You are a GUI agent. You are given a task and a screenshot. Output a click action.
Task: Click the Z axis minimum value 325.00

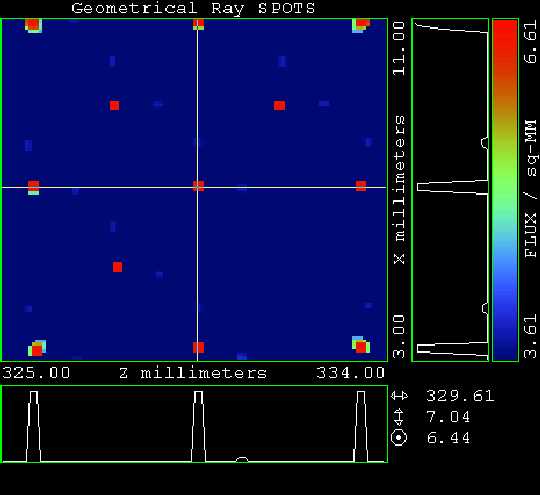(36, 373)
